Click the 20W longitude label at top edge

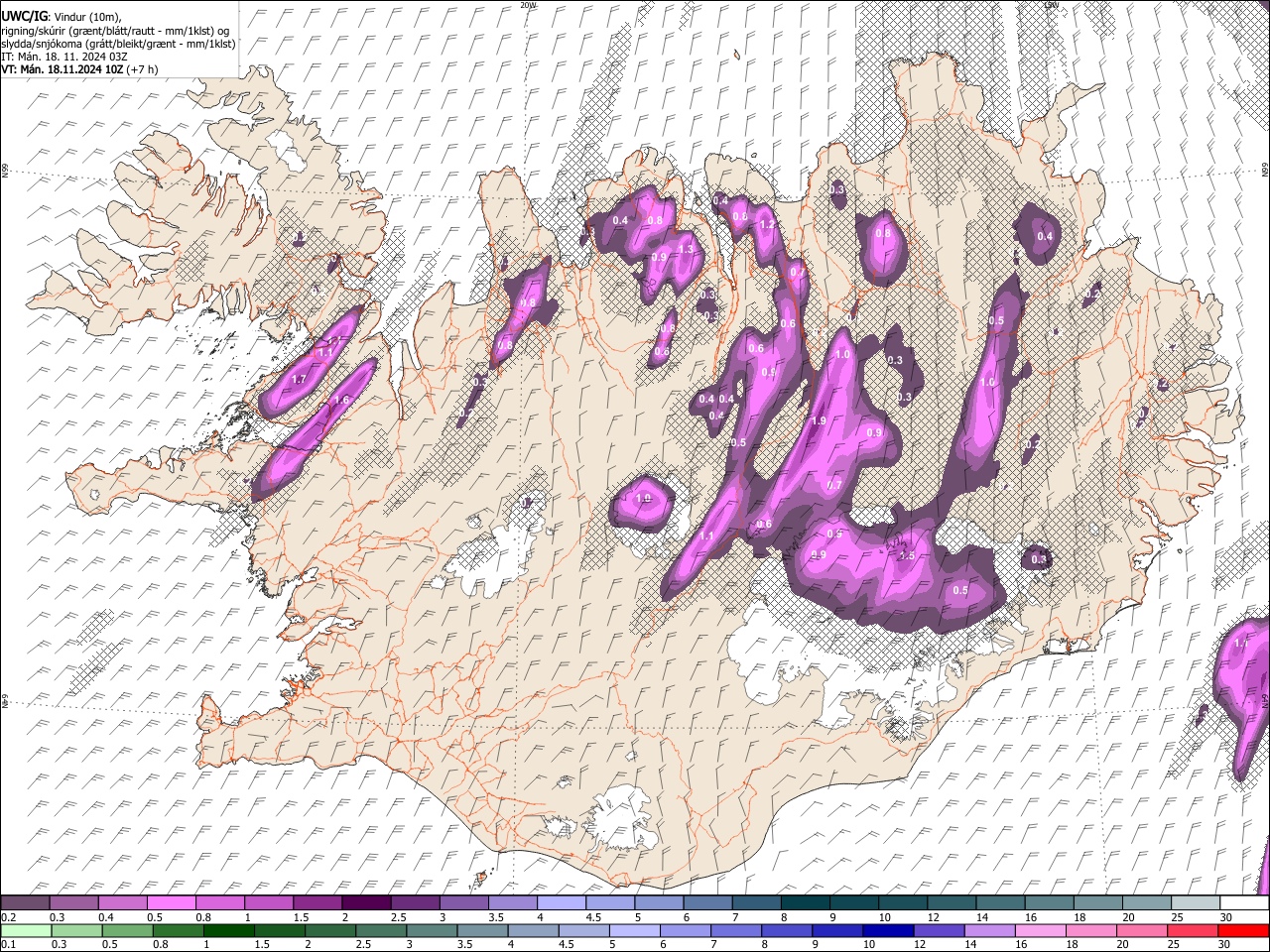pos(528,5)
